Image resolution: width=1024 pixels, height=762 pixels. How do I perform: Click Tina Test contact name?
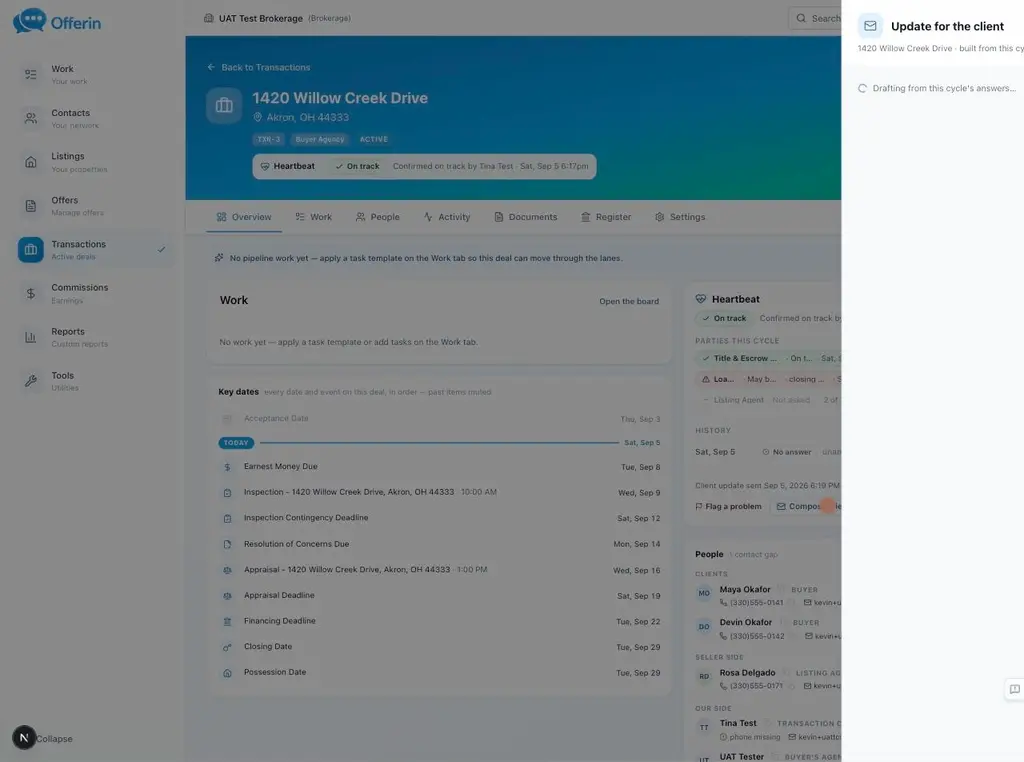pos(738,723)
